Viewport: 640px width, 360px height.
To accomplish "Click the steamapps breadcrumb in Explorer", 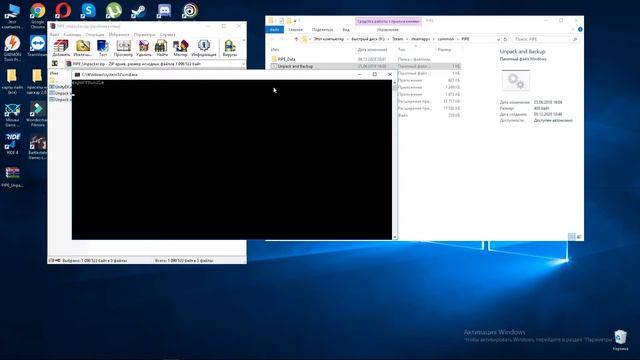I will tap(420, 39).
